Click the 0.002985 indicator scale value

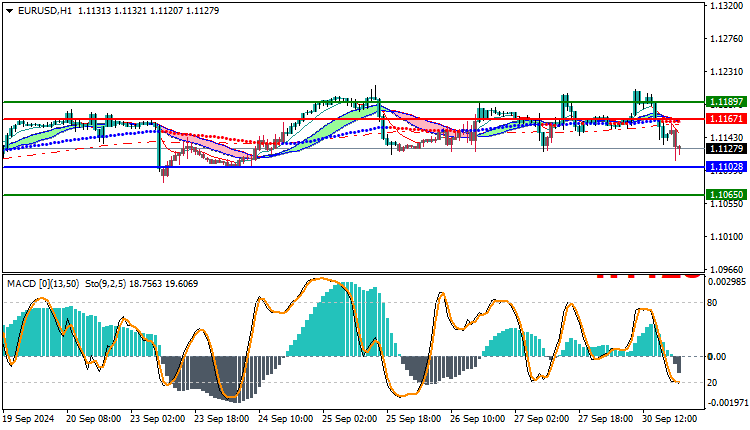tap(727, 282)
